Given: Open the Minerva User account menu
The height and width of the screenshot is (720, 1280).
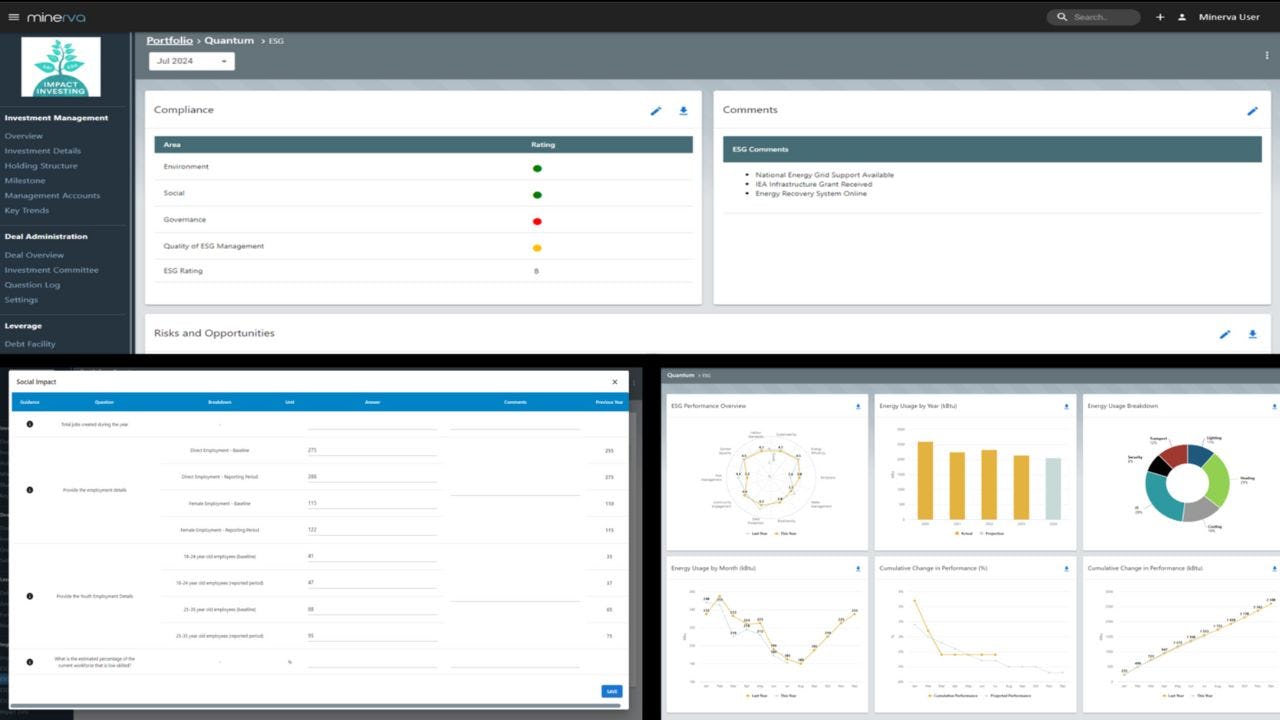Looking at the screenshot, I should 1229,16.
